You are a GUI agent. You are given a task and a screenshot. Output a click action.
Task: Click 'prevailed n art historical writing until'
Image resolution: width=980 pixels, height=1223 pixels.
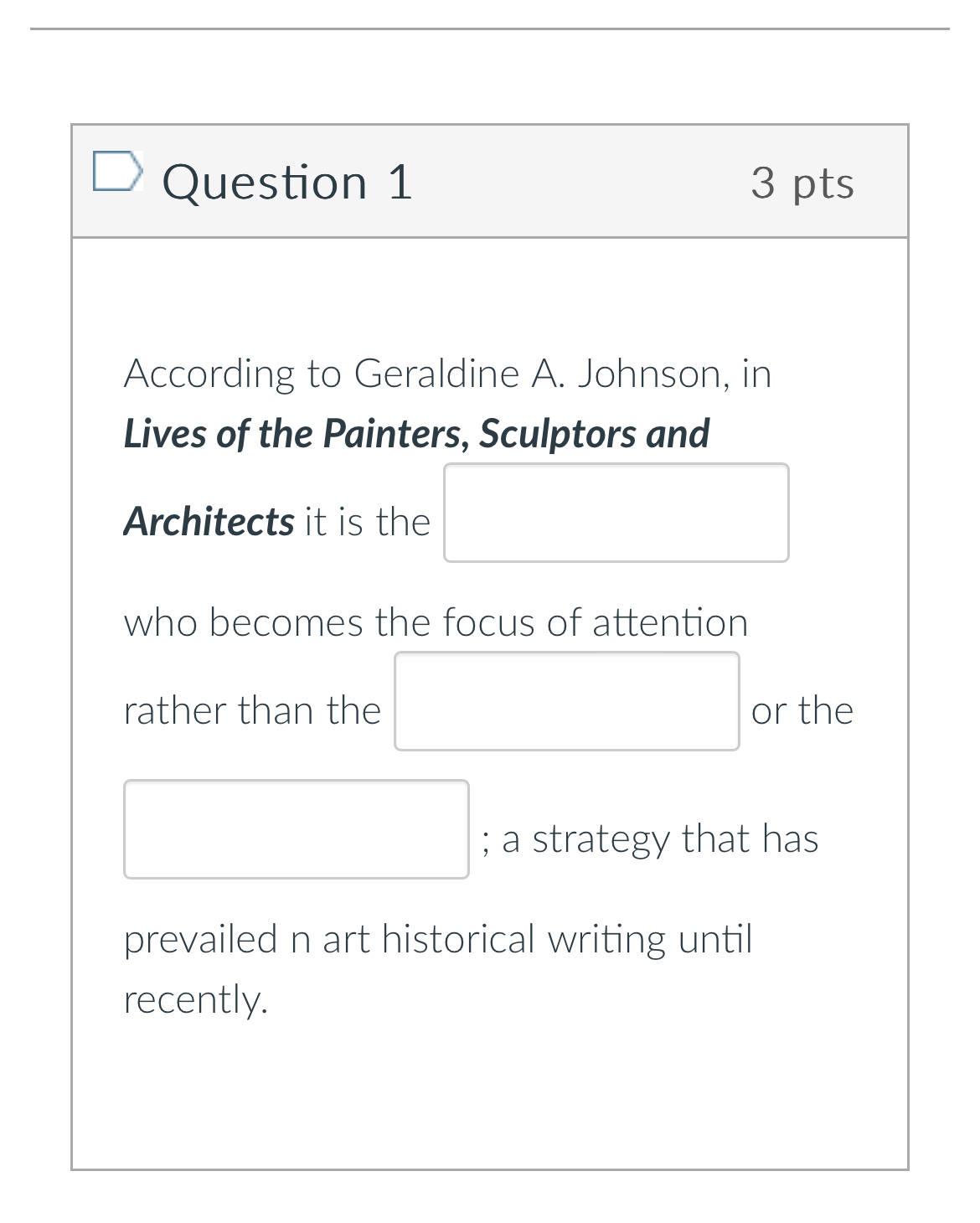coord(437,938)
